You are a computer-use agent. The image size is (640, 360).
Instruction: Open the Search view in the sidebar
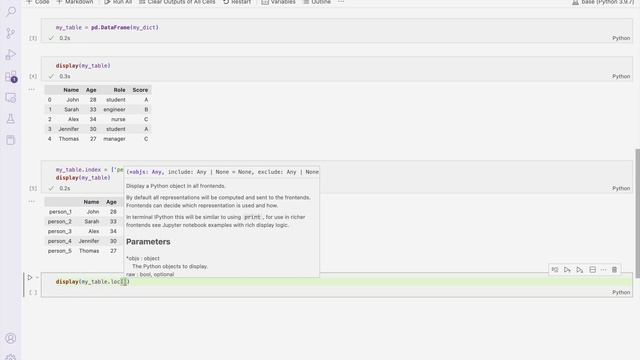tap(11, 11)
